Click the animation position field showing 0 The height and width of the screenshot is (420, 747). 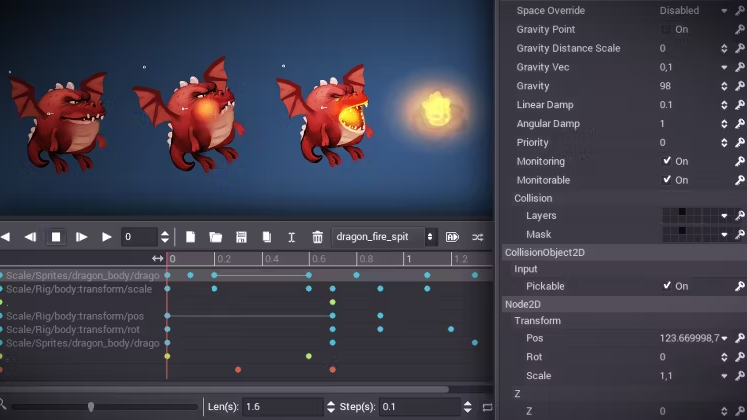tap(139, 237)
